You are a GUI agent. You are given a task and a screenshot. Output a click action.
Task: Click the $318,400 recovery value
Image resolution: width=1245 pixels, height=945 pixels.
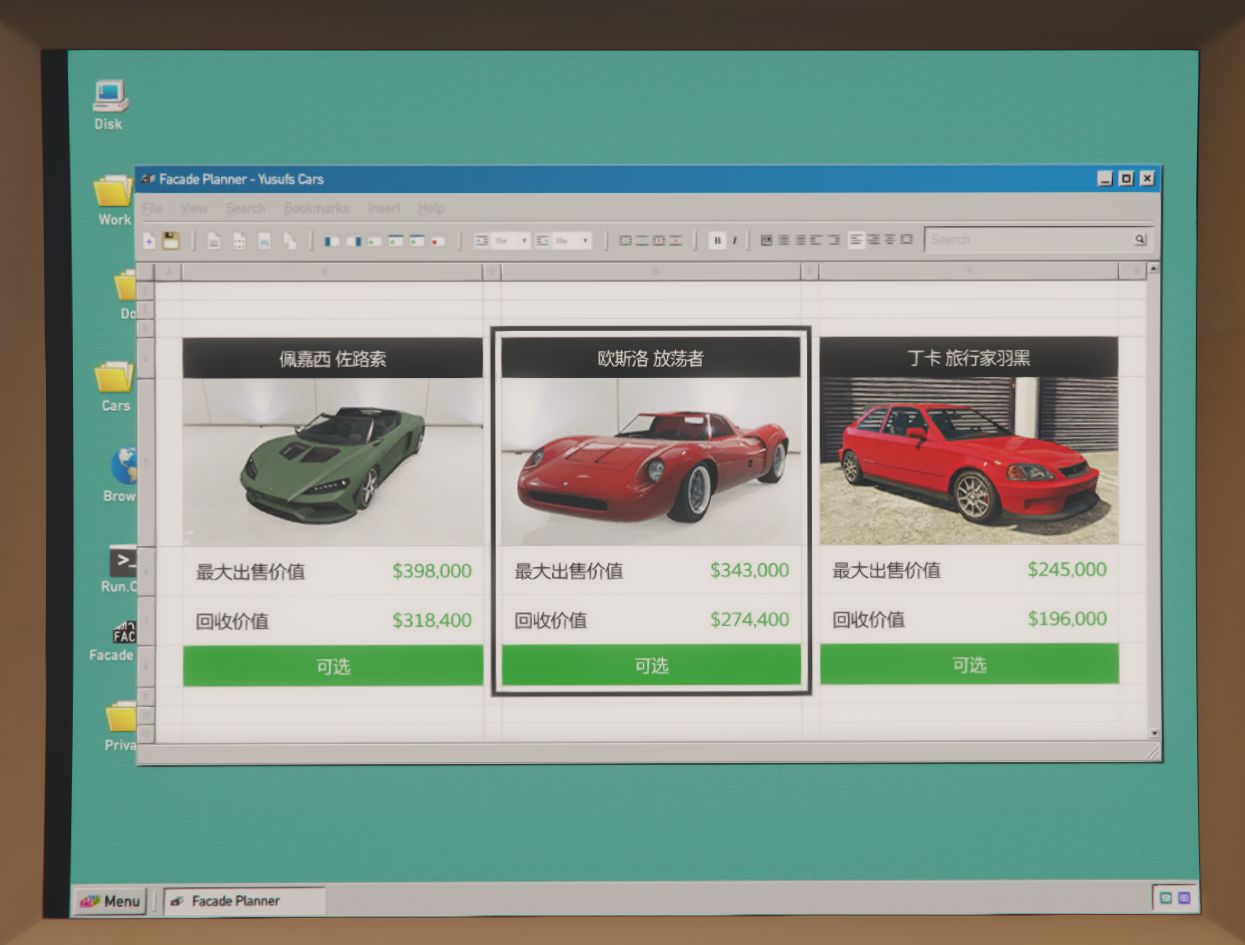click(432, 620)
